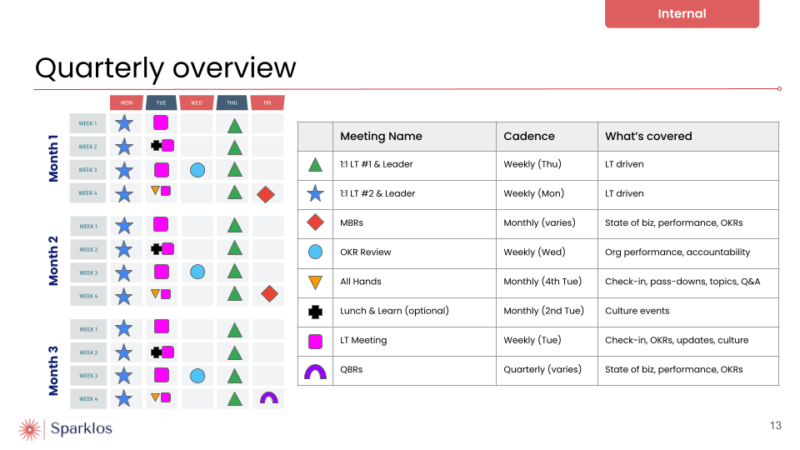800x450 pixels.
Task: Click the blue circle OKR Review legend icon
Action: (315, 252)
